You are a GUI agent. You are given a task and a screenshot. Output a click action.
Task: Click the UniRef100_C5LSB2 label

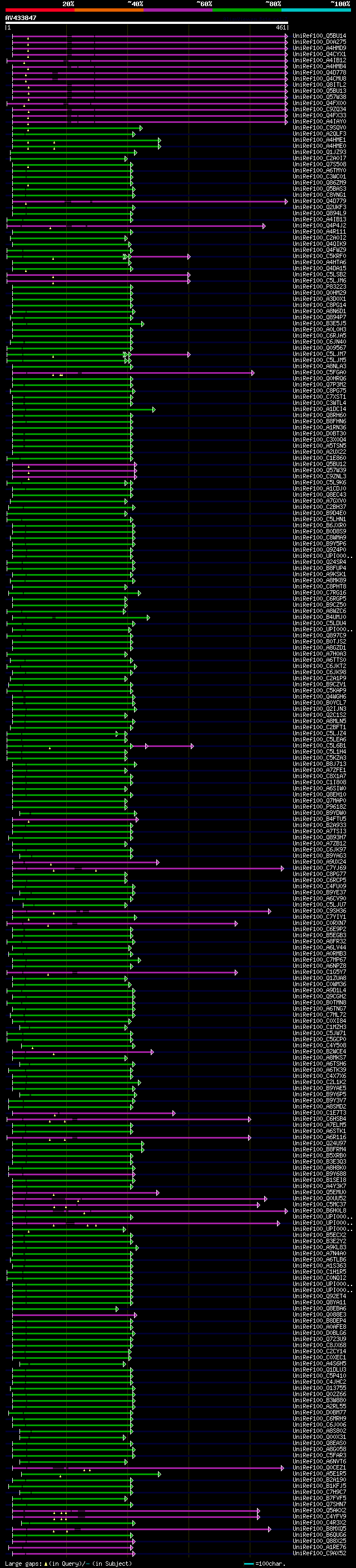319,275
